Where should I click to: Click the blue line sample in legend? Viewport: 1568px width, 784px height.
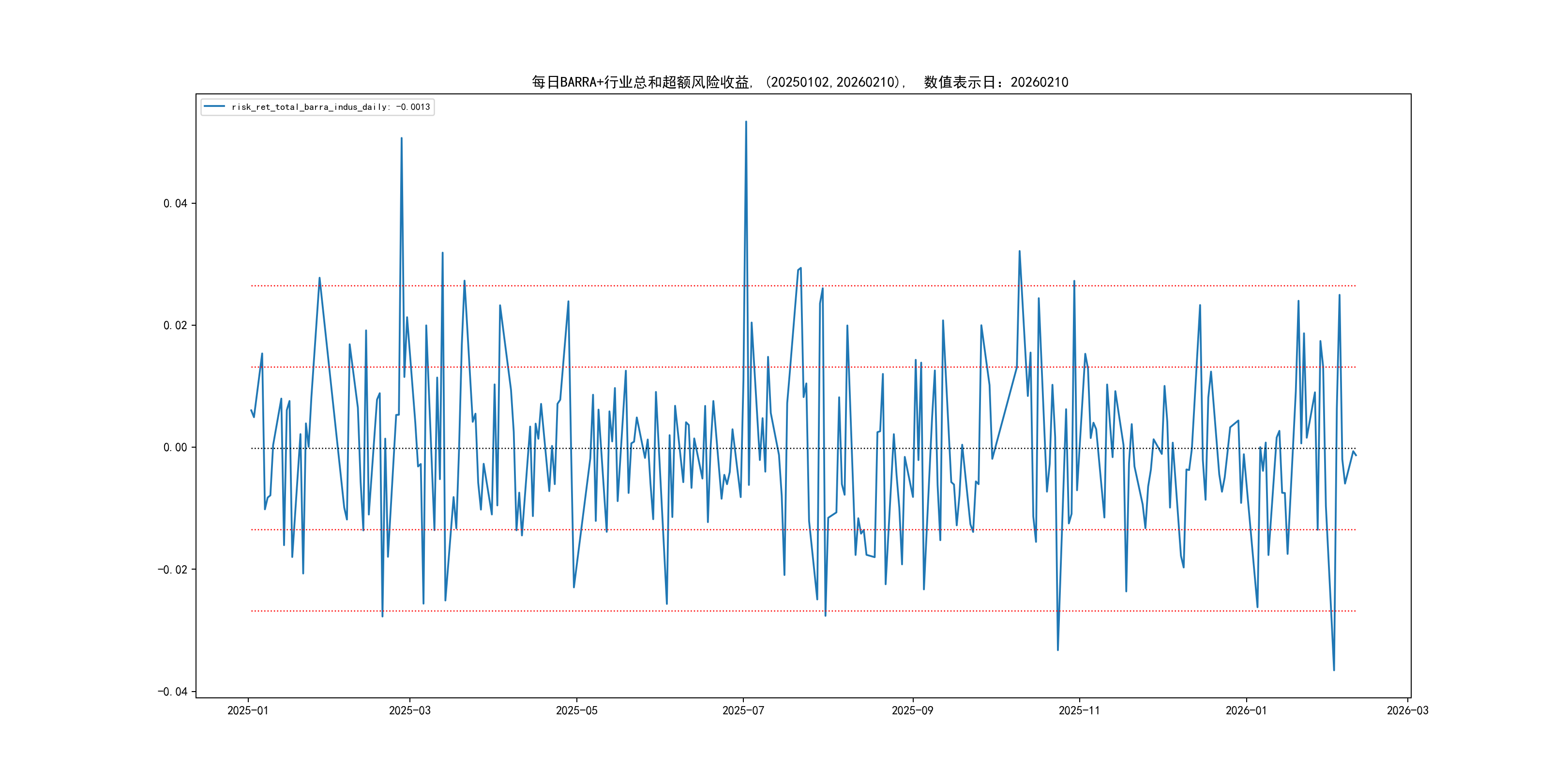click(x=214, y=106)
